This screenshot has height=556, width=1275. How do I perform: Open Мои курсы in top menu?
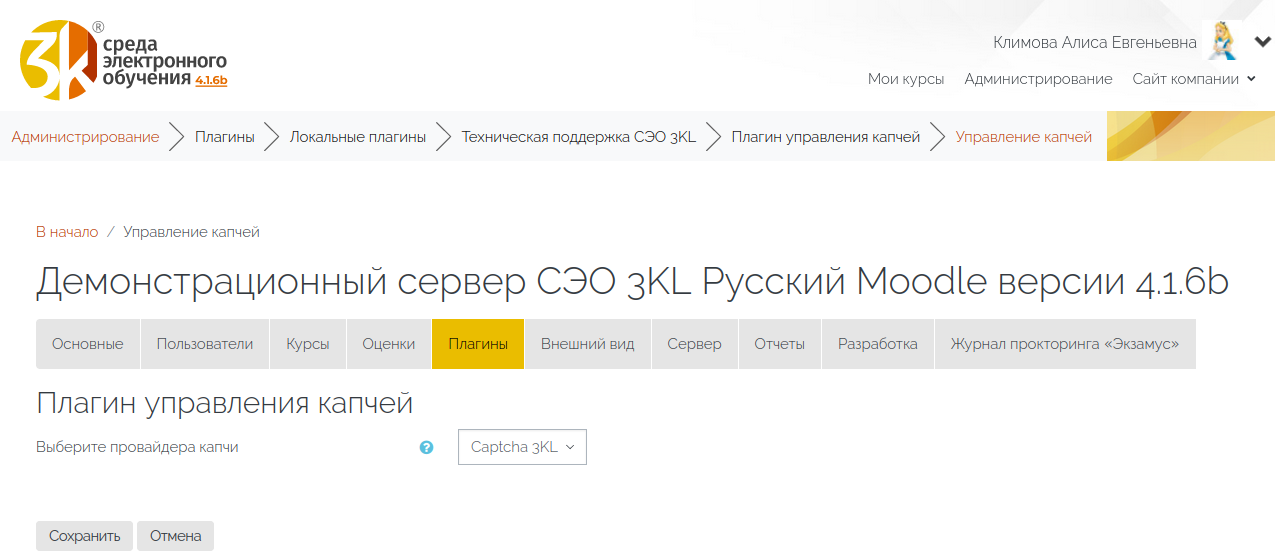pyautogui.click(x=906, y=79)
